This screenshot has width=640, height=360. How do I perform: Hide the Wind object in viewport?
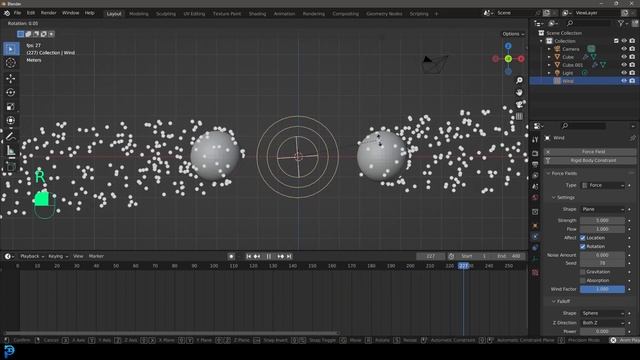(624, 81)
